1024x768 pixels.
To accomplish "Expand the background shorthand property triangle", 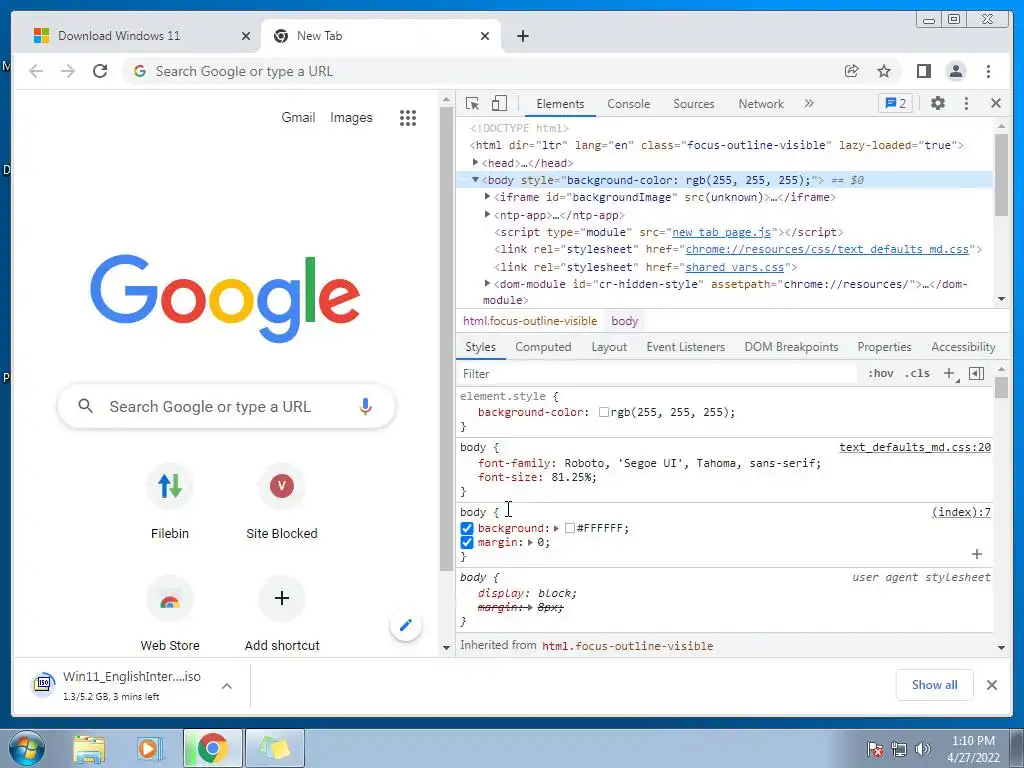I will point(556,528).
